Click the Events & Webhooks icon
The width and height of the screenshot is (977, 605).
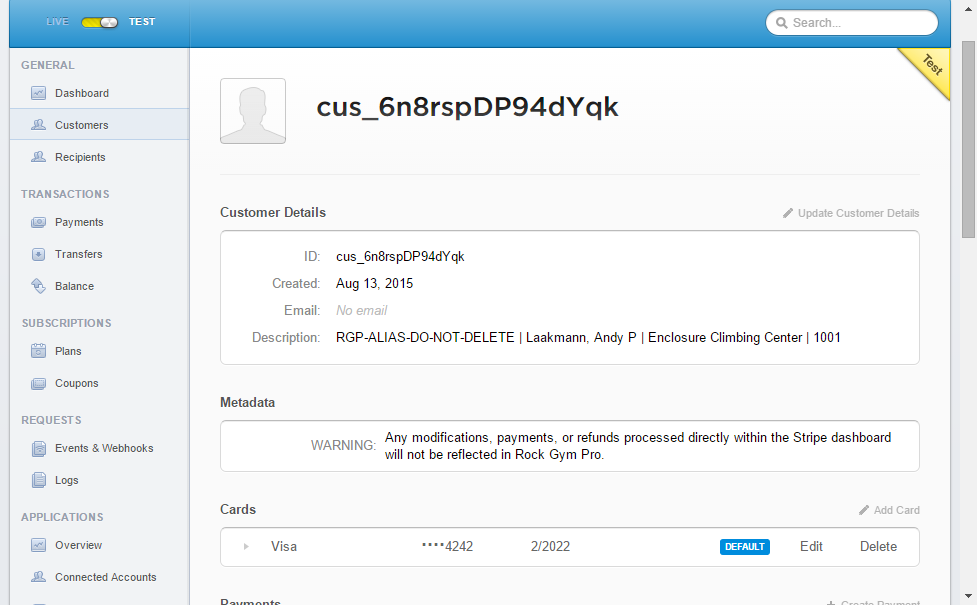click(x=38, y=448)
